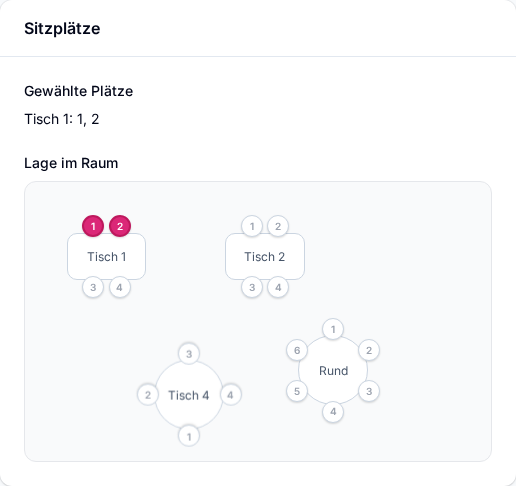Click the Rund table circle
This screenshot has height=486, width=516.
coord(333,370)
